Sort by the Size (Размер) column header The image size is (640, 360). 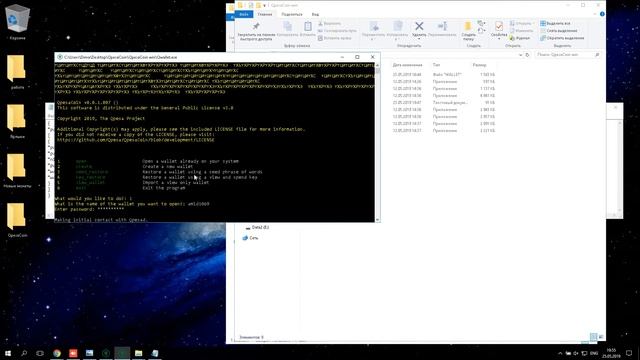(480, 65)
